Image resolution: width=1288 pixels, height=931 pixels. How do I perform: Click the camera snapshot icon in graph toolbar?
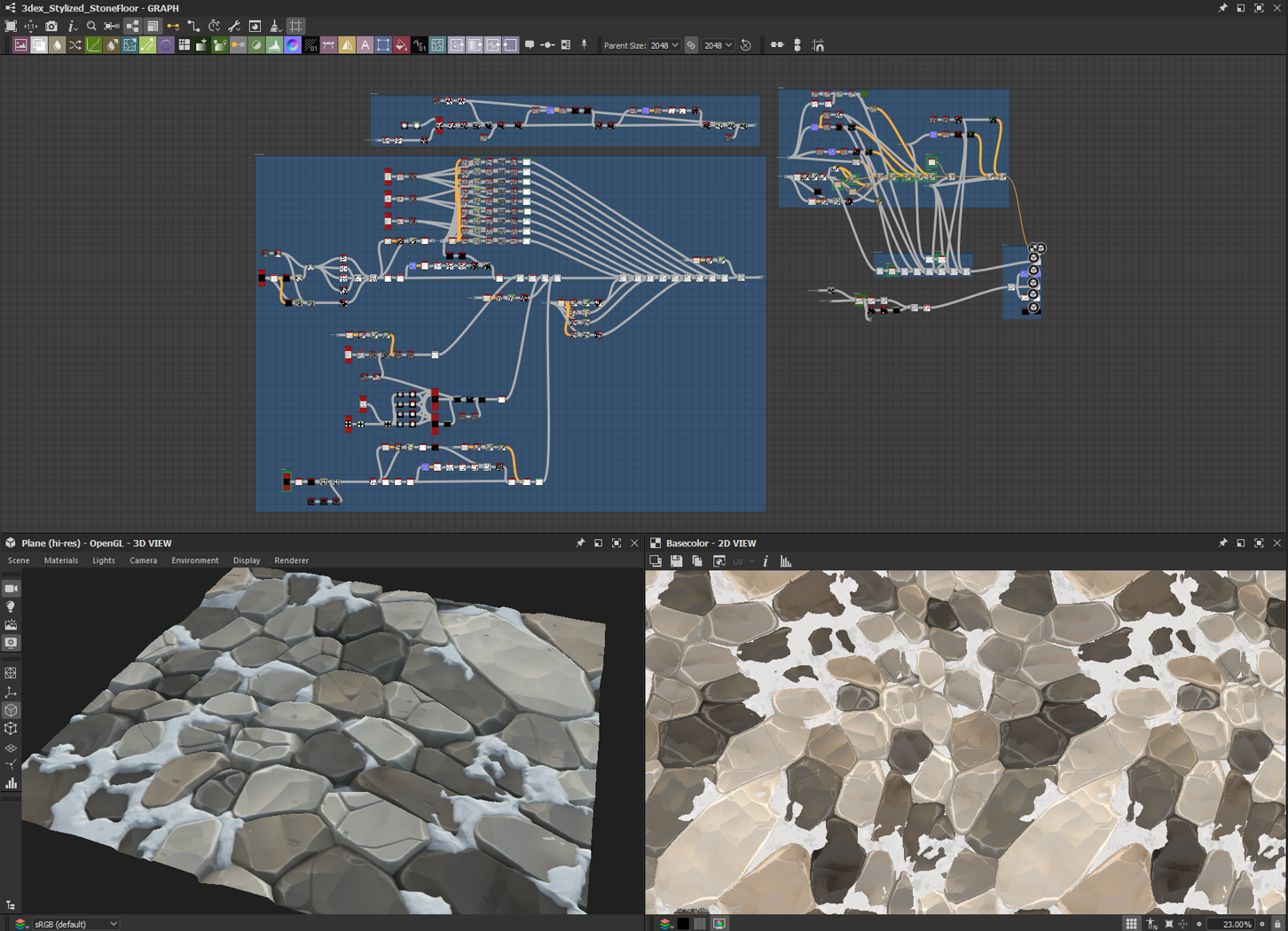(x=51, y=27)
